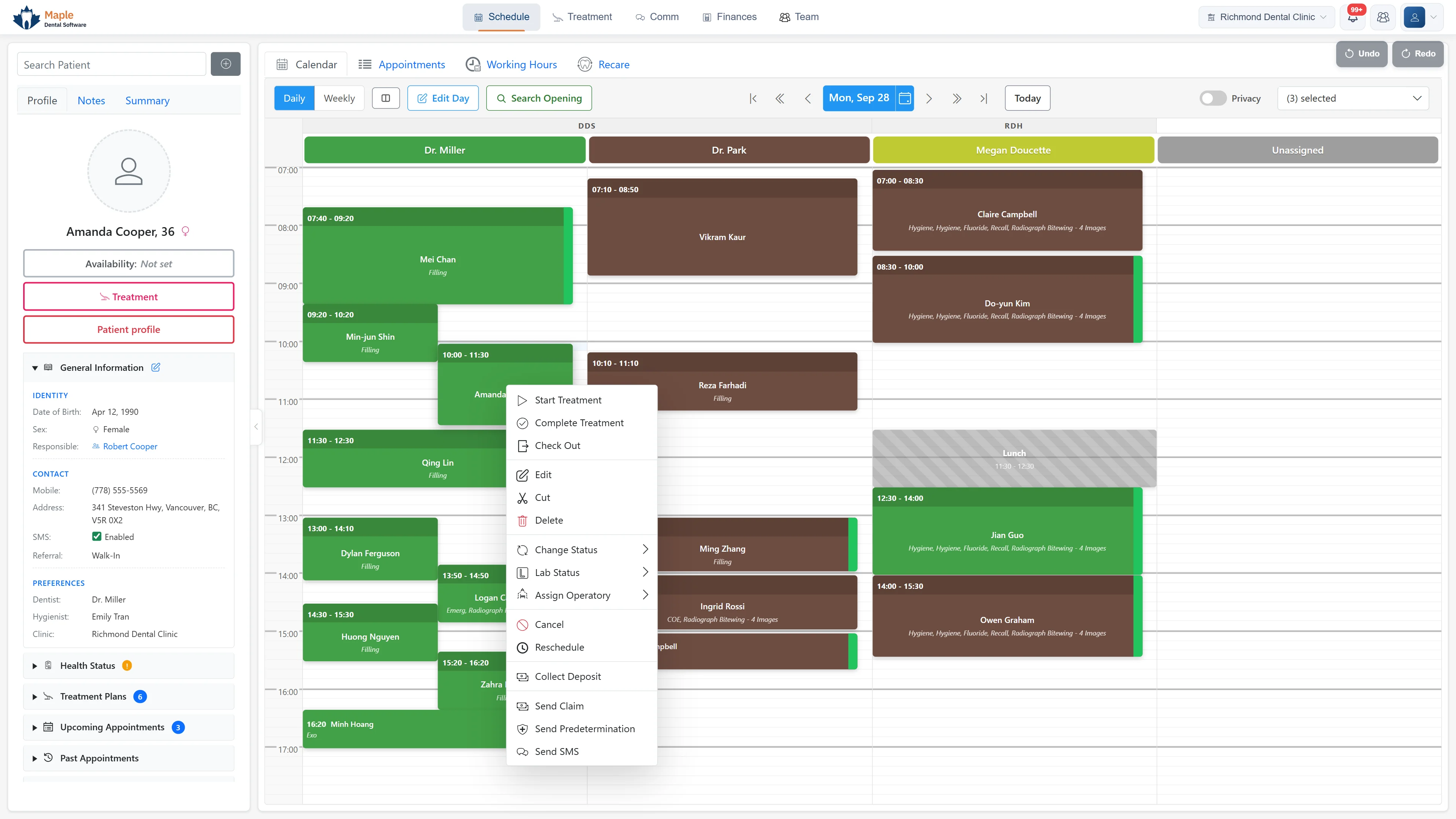Open the notifications bell icon

click(x=1352, y=17)
